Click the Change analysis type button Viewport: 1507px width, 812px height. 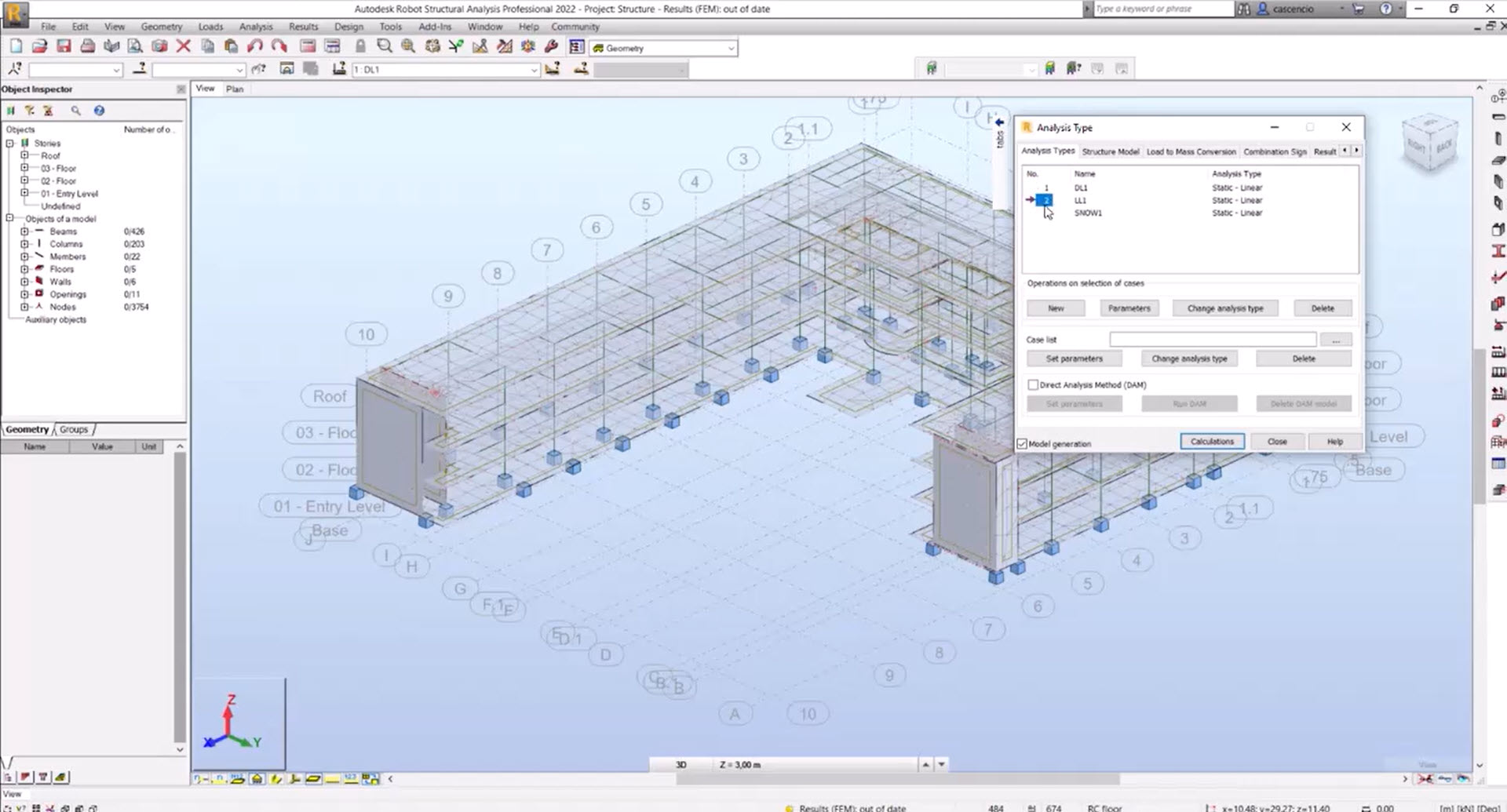[x=1224, y=308]
